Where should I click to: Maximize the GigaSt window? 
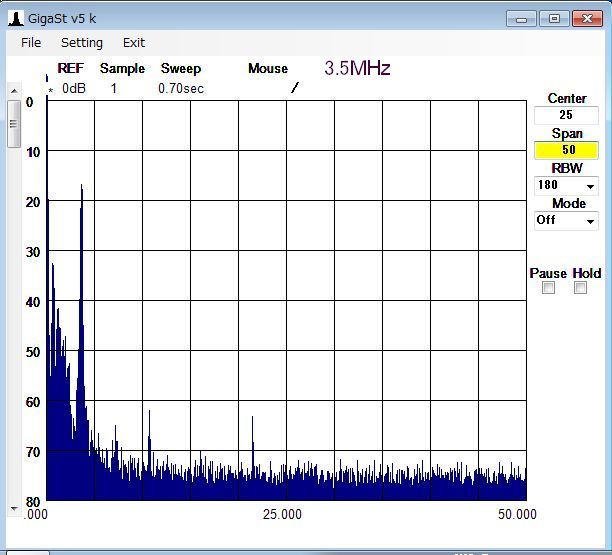[554, 19]
